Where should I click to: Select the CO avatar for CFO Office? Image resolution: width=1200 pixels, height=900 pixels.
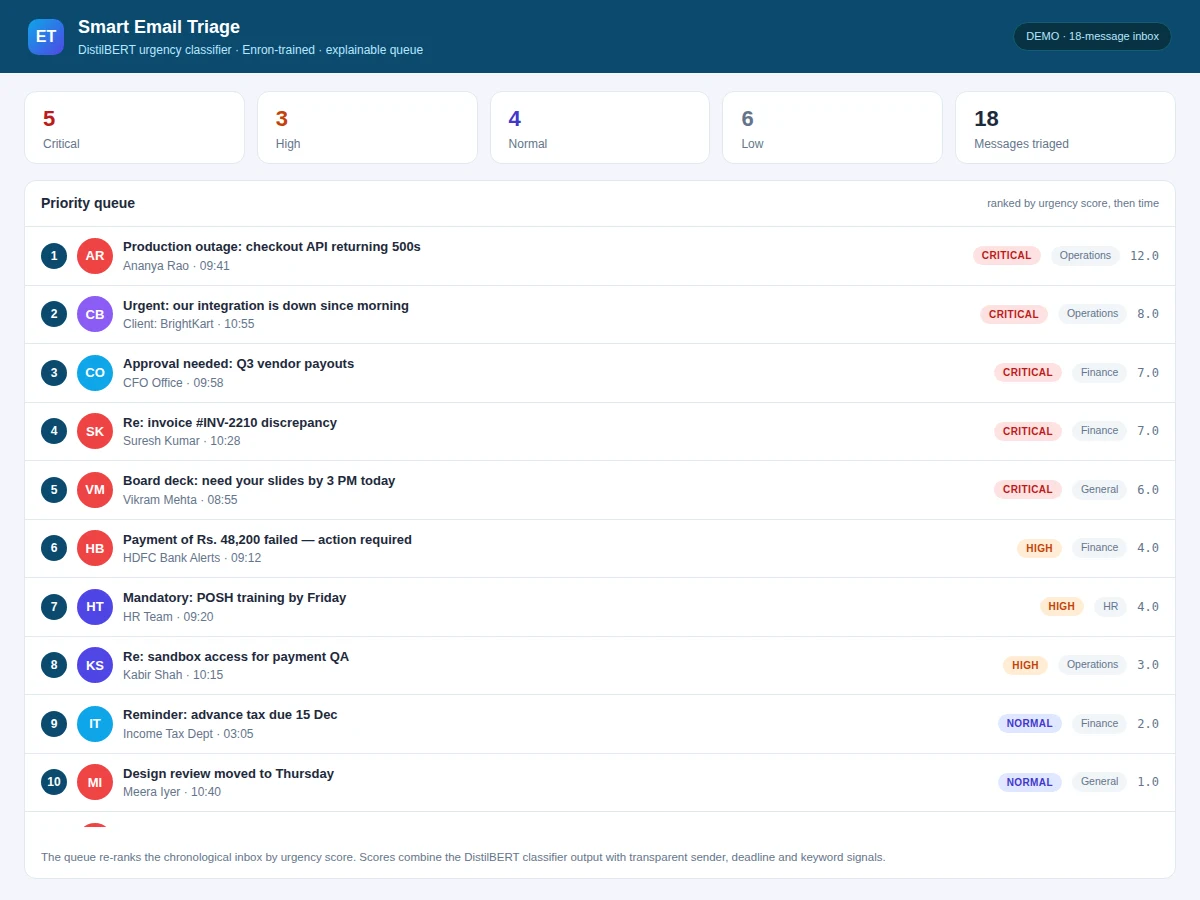tap(95, 373)
